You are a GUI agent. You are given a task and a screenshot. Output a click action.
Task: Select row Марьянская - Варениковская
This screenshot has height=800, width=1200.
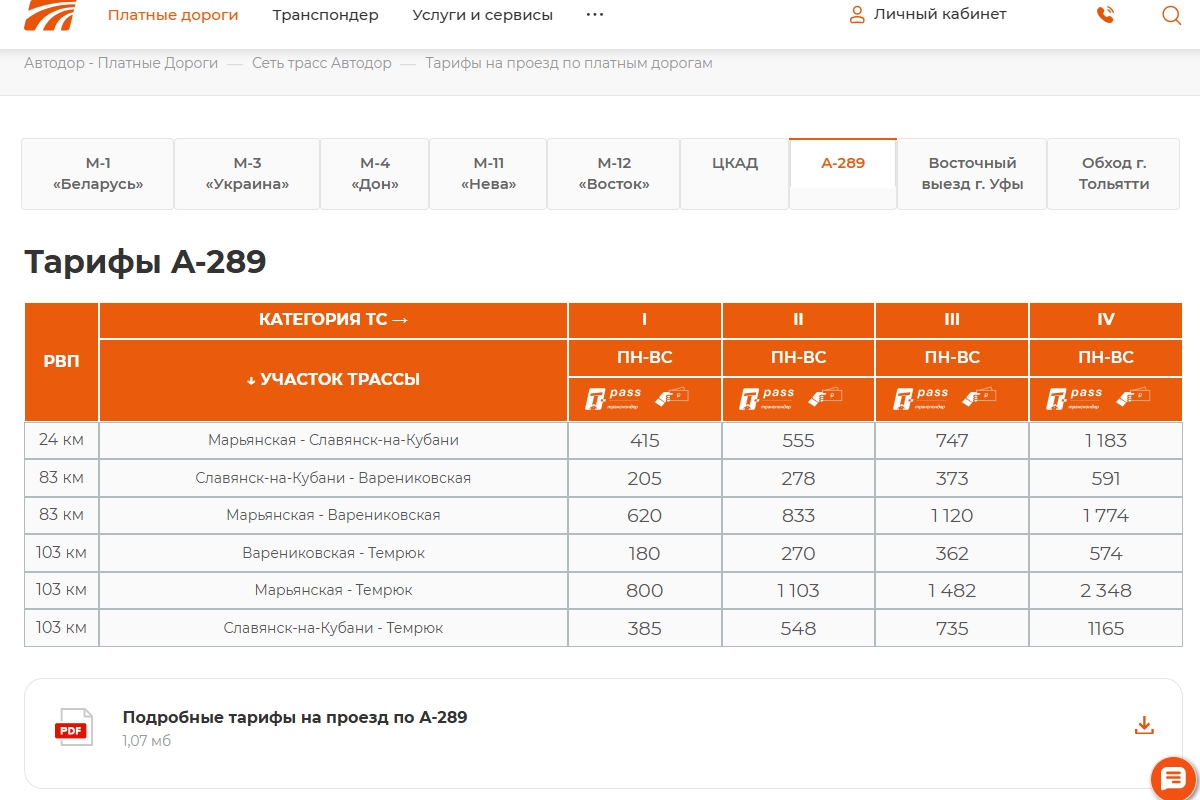[x=603, y=516]
